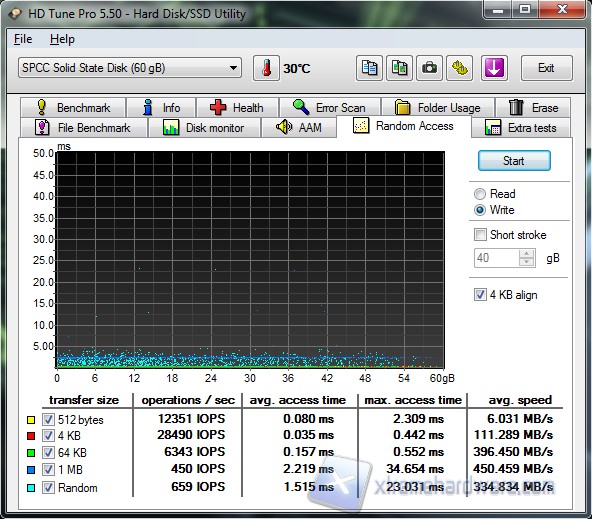
Task: Select the Read radio button
Action: click(480, 194)
